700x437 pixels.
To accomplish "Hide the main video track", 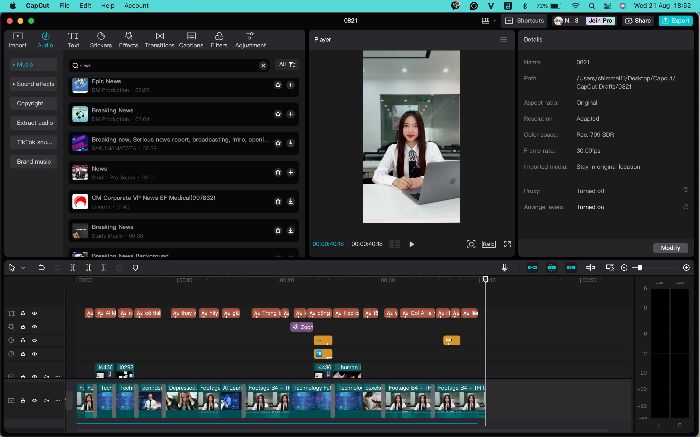I will 34,400.
